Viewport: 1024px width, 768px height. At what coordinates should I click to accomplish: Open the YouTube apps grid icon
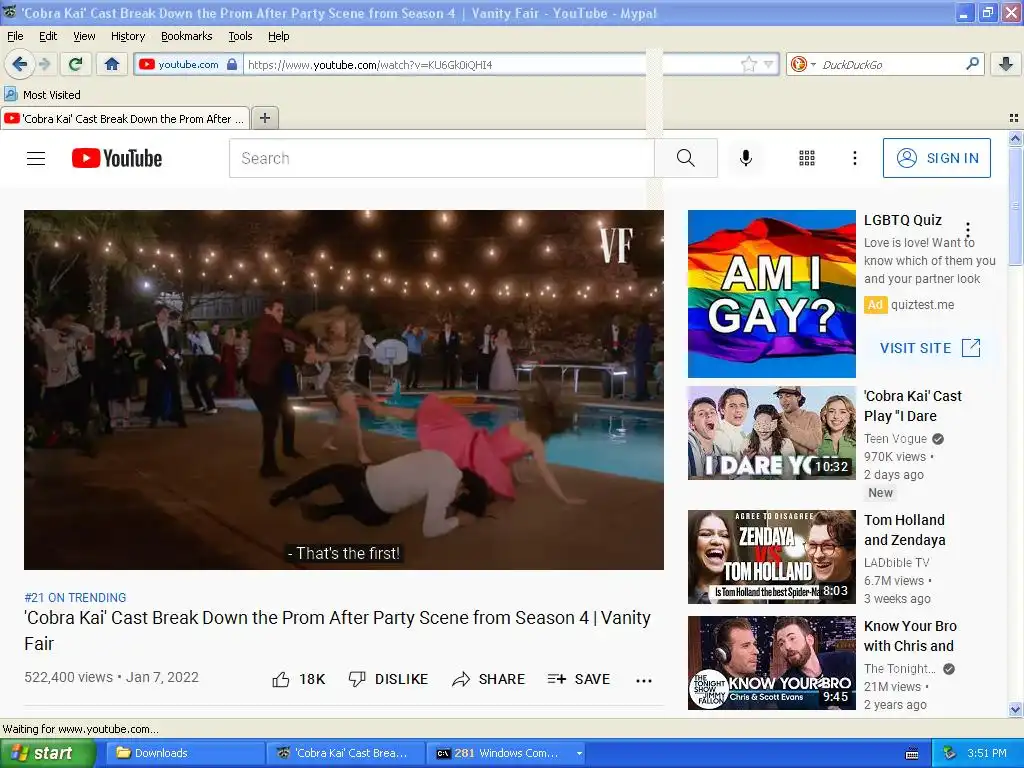(x=807, y=158)
